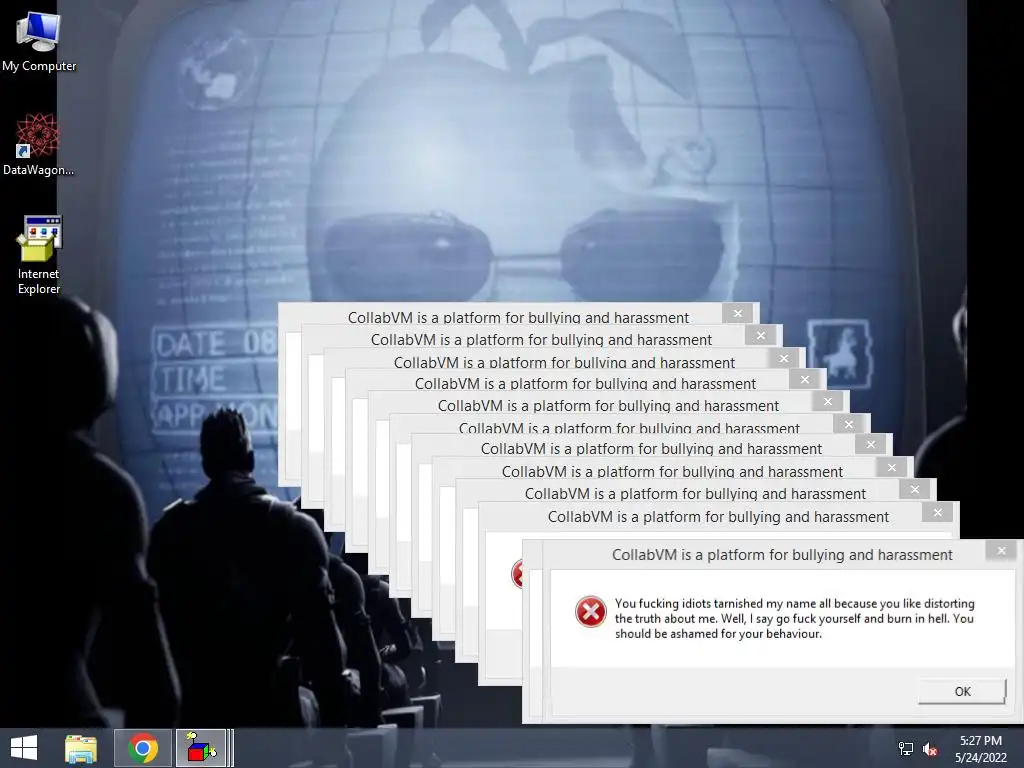
Task: Click the title bar of the front CollabVM dialog
Action: pos(782,555)
